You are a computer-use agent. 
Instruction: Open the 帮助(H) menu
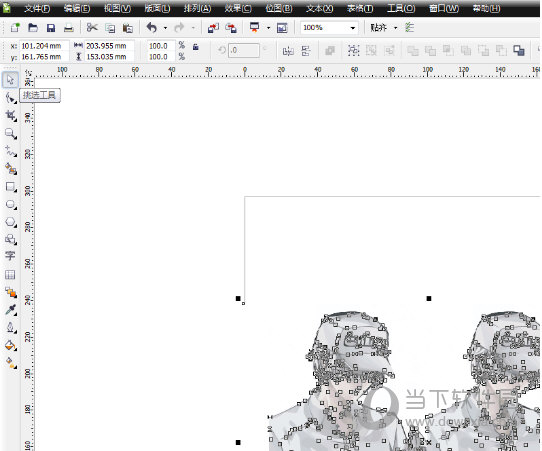[486, 8]
